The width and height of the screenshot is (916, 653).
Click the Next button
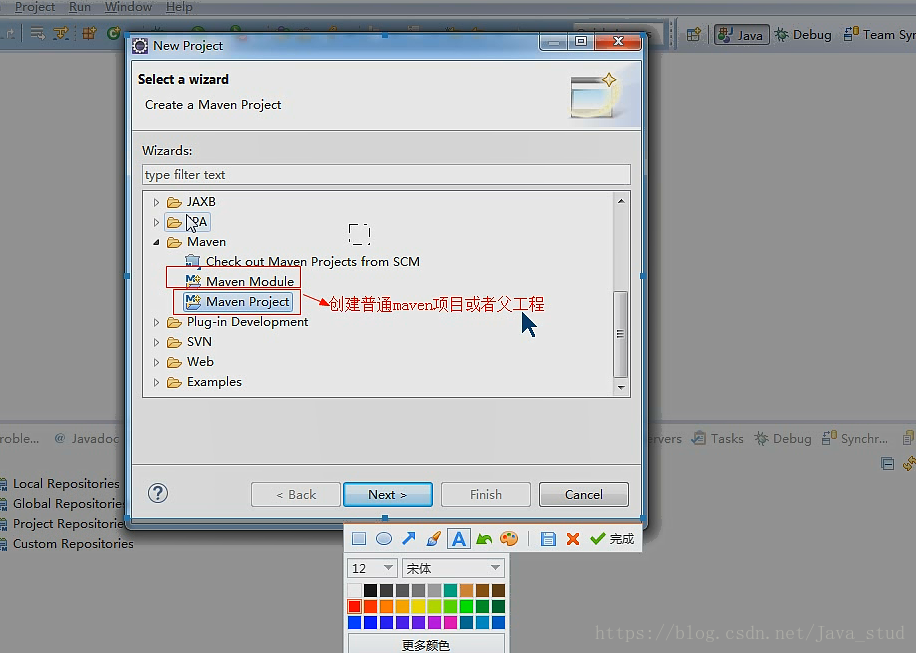pos(388,495)
